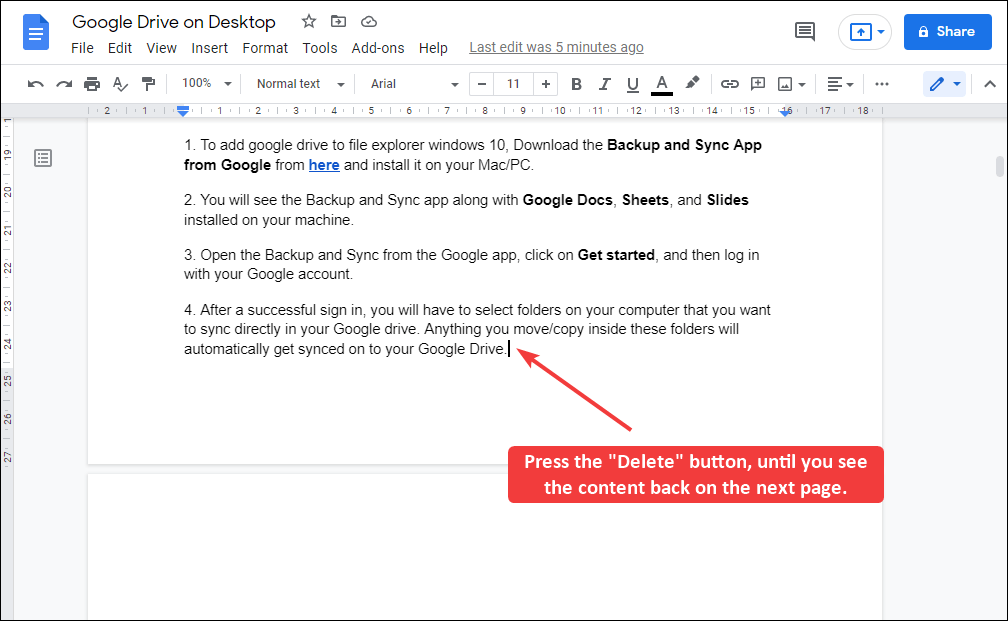This screenshot has width=1008, height=621.
Task: Add a comment
Action: pos(757,83)
